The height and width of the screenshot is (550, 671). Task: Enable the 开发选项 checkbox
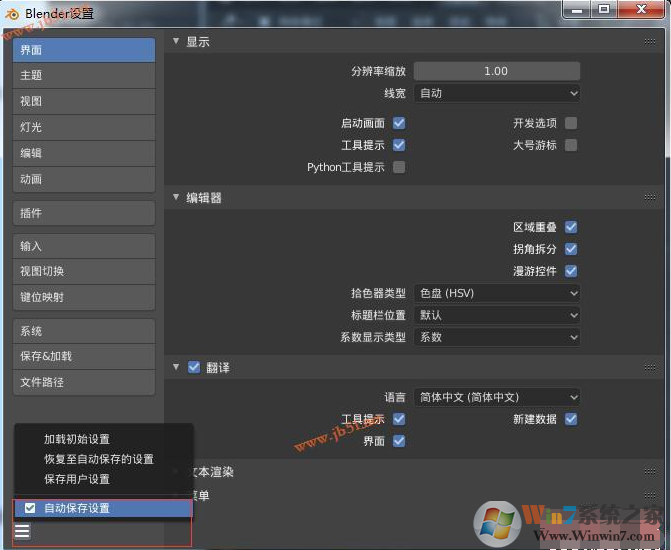click(571, 123)
